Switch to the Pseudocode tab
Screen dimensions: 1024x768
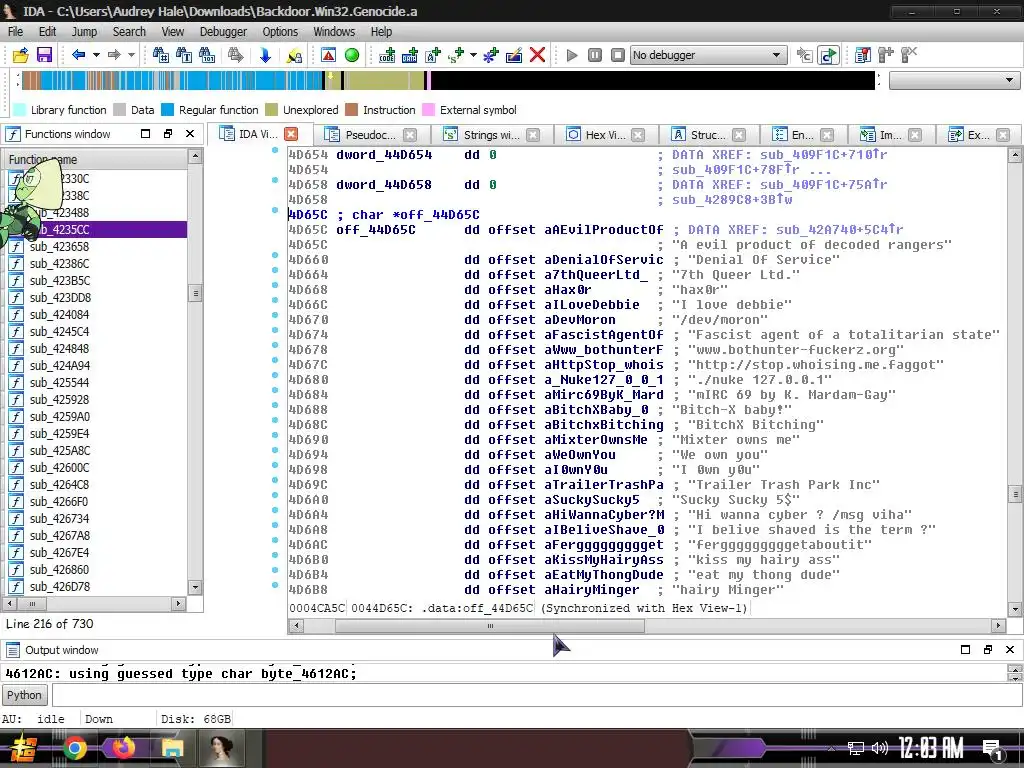coord(370,135)
